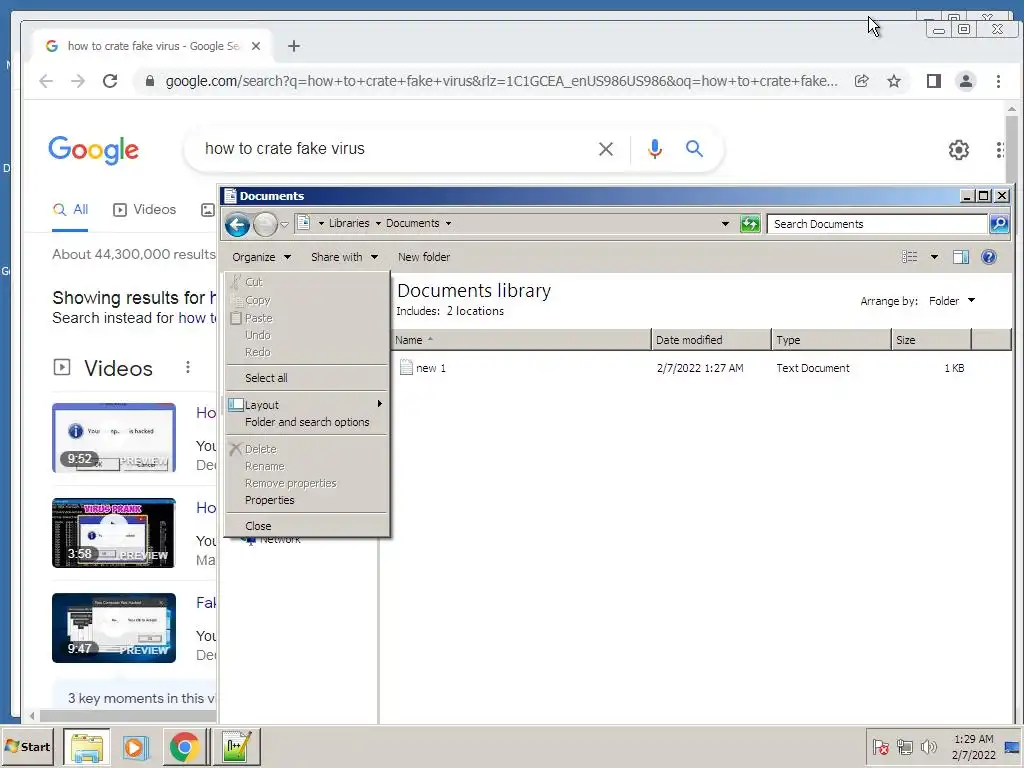
Task: Click the Explorer back navigation arrow
Action: pyautogui.click(x=237, y=225)
